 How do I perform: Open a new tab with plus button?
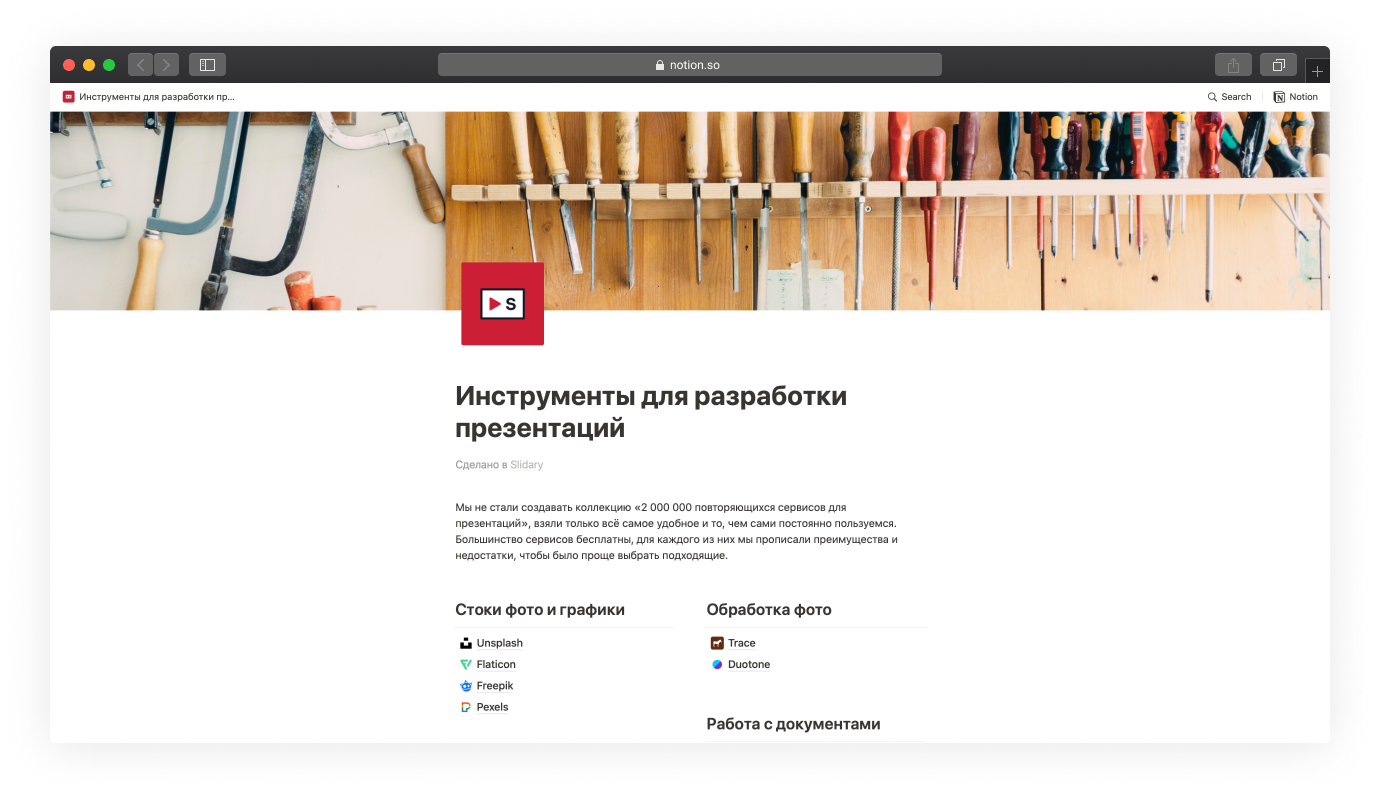(x=1317, y=71)
